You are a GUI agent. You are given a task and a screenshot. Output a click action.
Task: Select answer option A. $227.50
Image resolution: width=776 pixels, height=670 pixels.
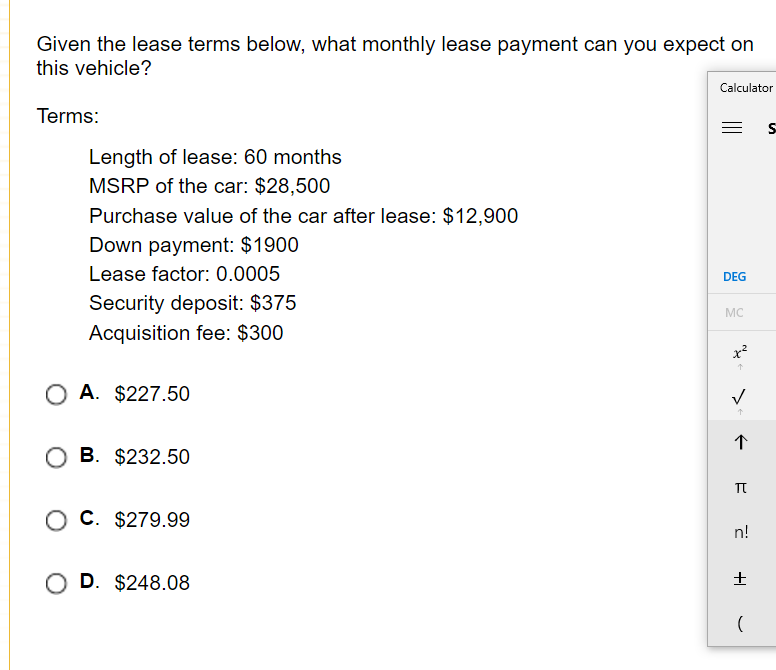coord(56,394)
